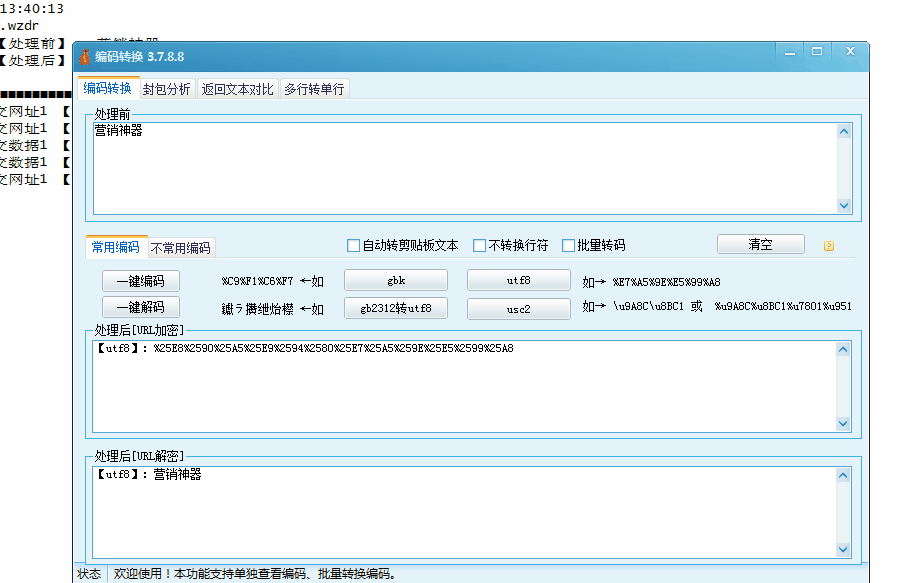This screenshot has width=902, height=583.
Task: Enable 自动转剪贴板文本 checkbox
Action: tap(354, 245)
